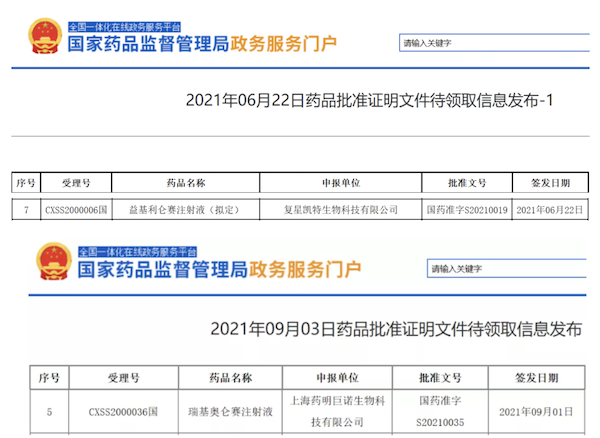Select row number 5 cell
The image size is (600, 438).
tap(49, 412)
